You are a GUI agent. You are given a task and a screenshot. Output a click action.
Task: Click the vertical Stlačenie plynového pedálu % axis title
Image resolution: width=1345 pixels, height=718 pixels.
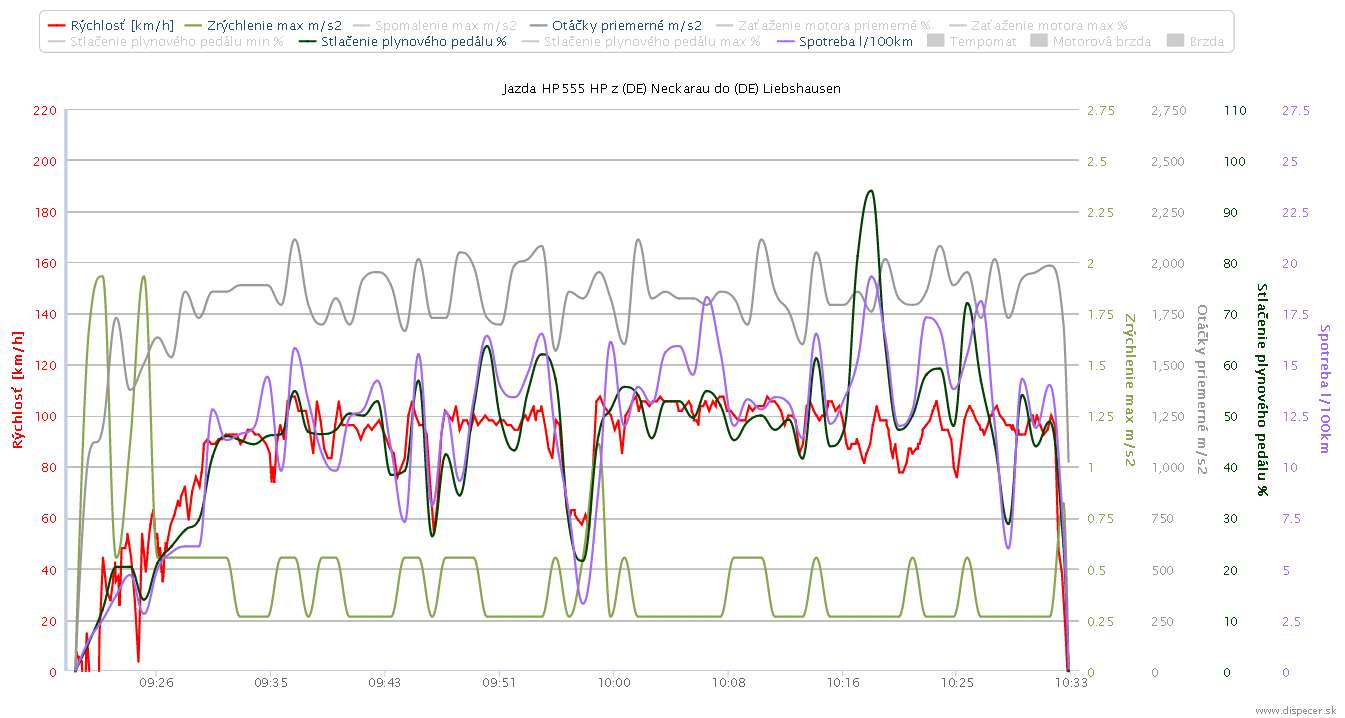(1263, 391)
